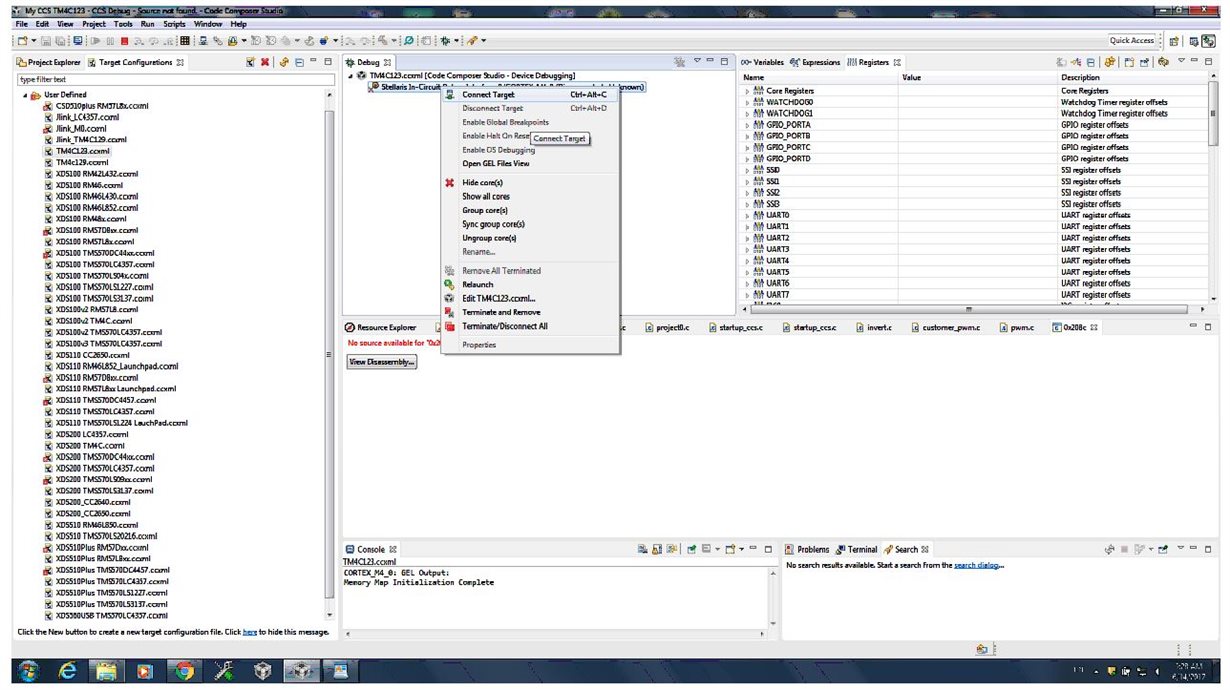Select XDS100 RM48x.ccxml in the tree
1230x690 pixels.
pos(90,218)
